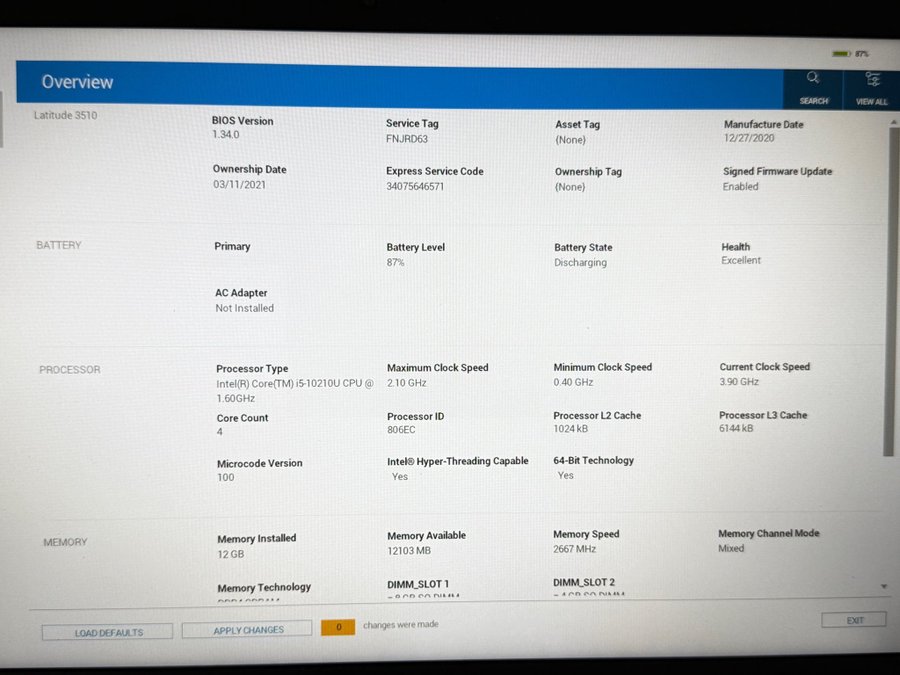Open the Search tool icon
Screen dimensions: 900x675
813,78
